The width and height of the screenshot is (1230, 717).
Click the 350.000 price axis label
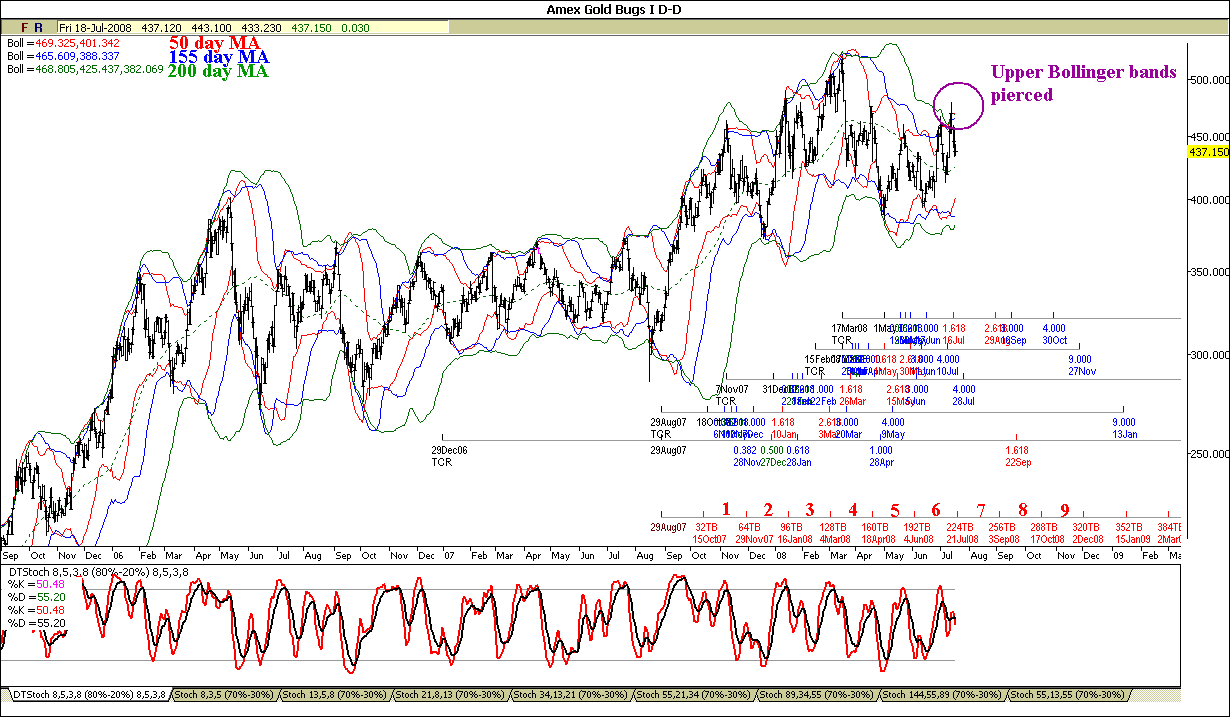coord(1210,272)
